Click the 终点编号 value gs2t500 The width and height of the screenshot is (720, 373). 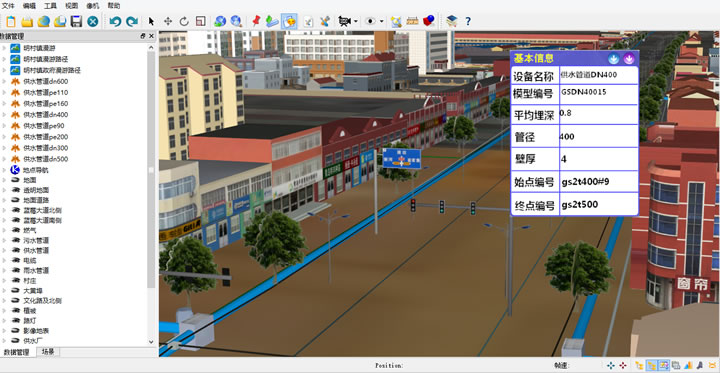click(x=579, y=205)
